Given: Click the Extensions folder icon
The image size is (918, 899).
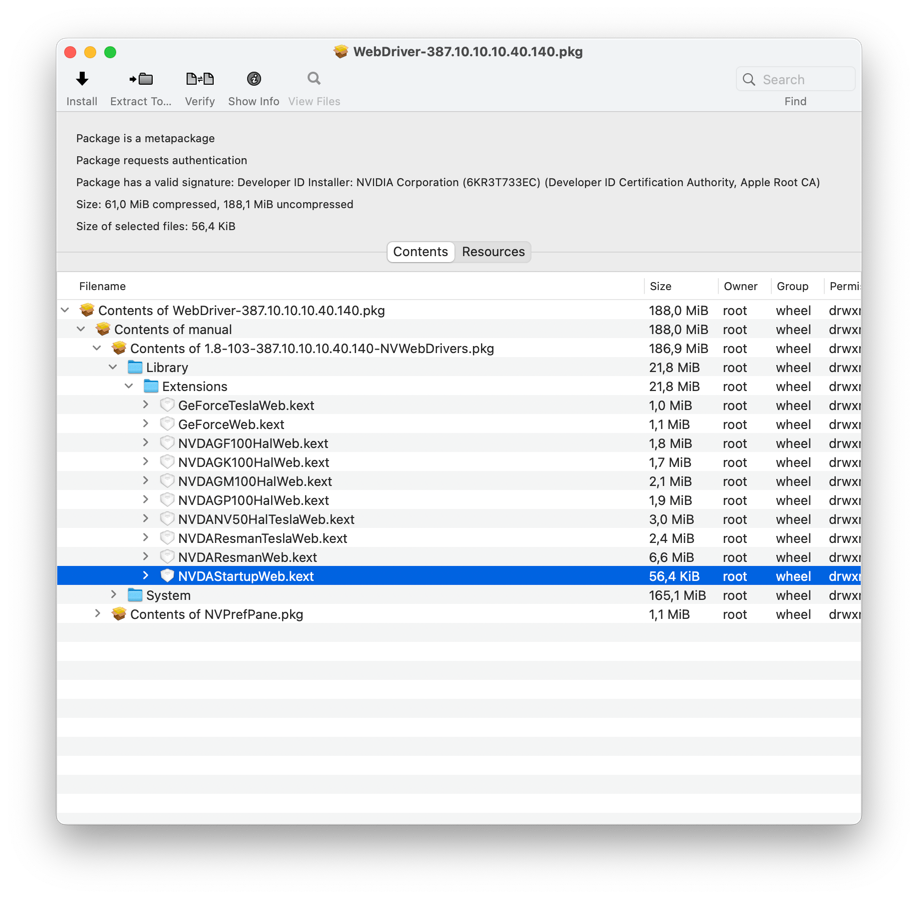Looking at the screenshot, I should (151, 386).
